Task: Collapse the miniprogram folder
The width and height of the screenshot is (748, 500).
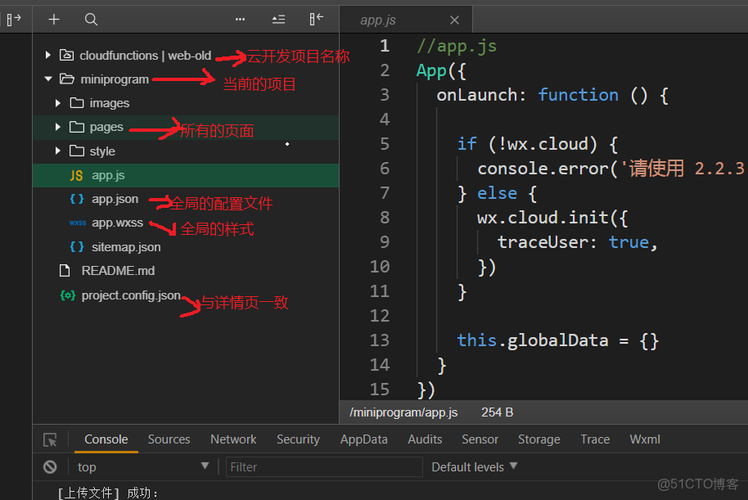Action: [x=48, y=79]
